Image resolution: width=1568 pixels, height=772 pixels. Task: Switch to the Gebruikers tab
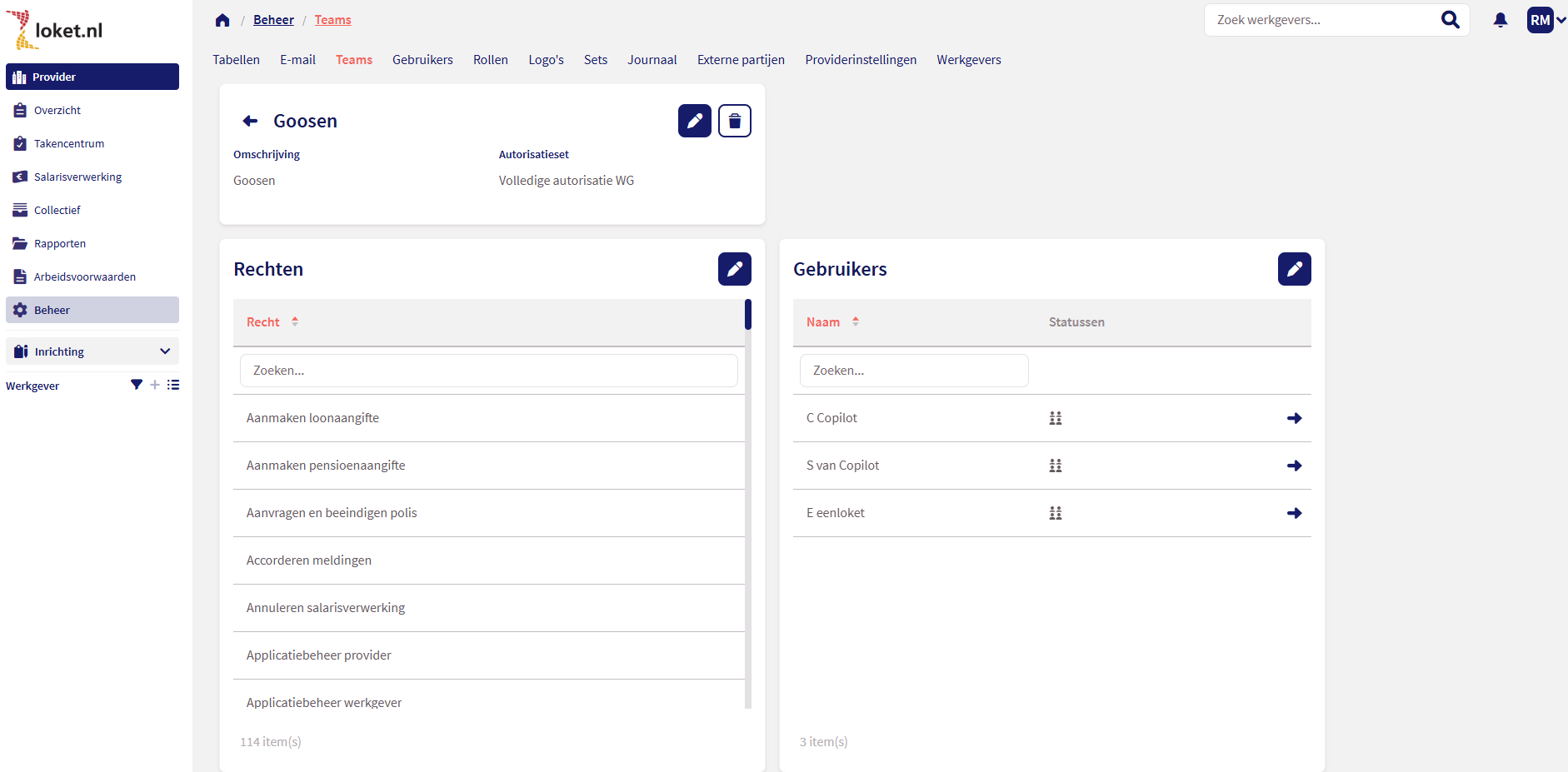[422, 60]
